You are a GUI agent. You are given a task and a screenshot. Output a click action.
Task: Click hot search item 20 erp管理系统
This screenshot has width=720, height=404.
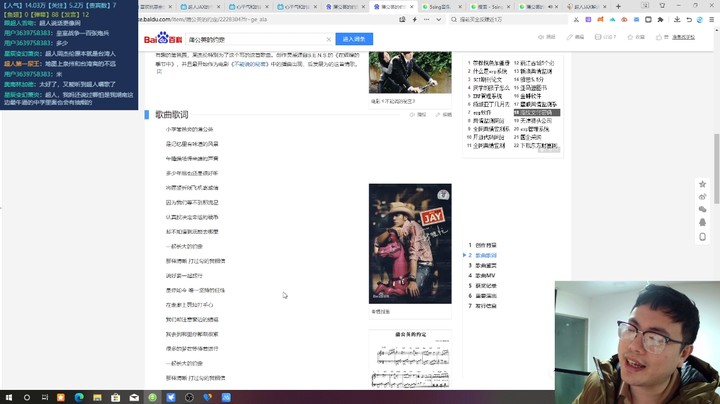(x=532, y=129)
